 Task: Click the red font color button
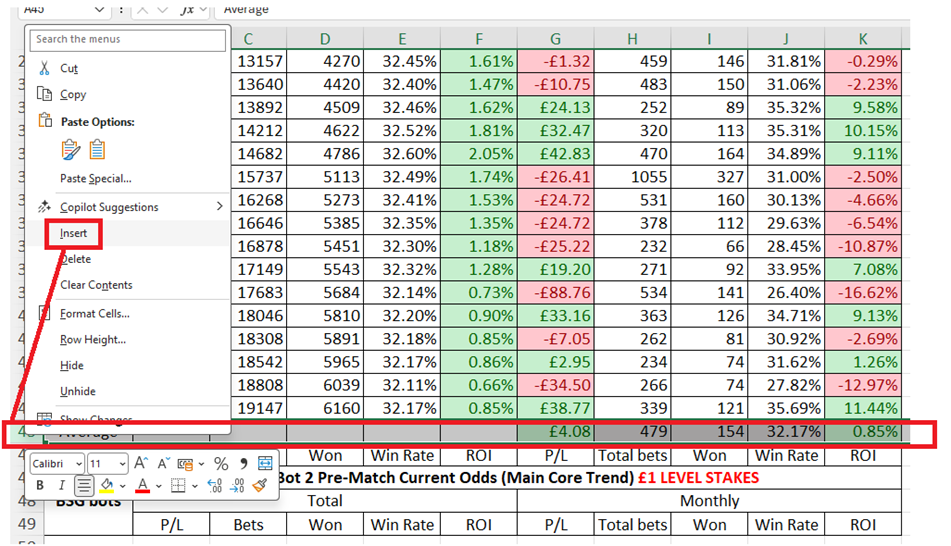pos(143,486)
